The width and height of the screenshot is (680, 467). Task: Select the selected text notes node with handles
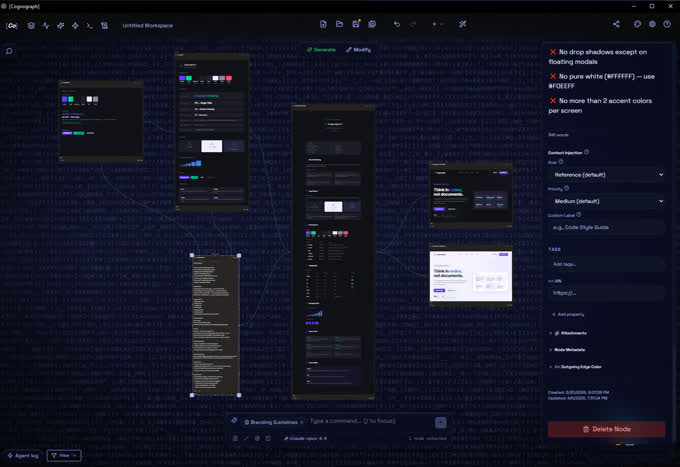tap(216, 325)
